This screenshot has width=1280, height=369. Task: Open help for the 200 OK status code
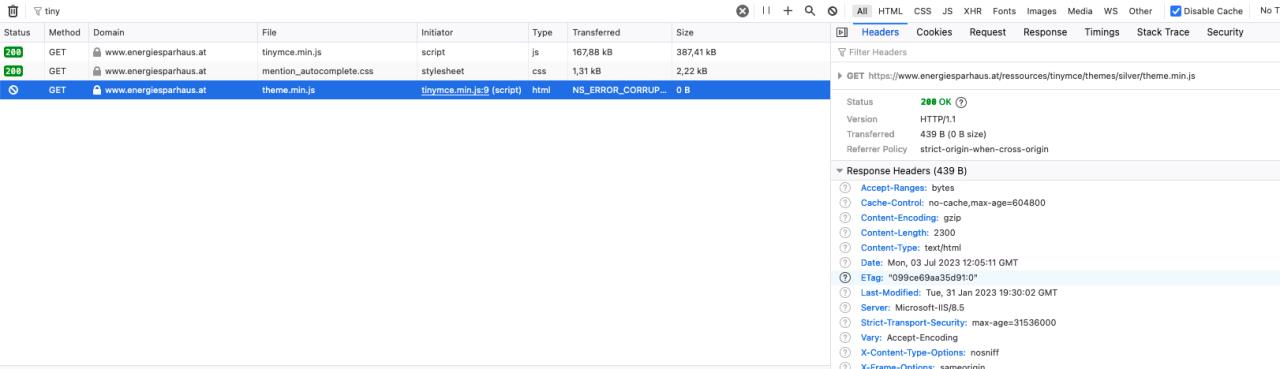pyautogui.click(x=962, y=102)
